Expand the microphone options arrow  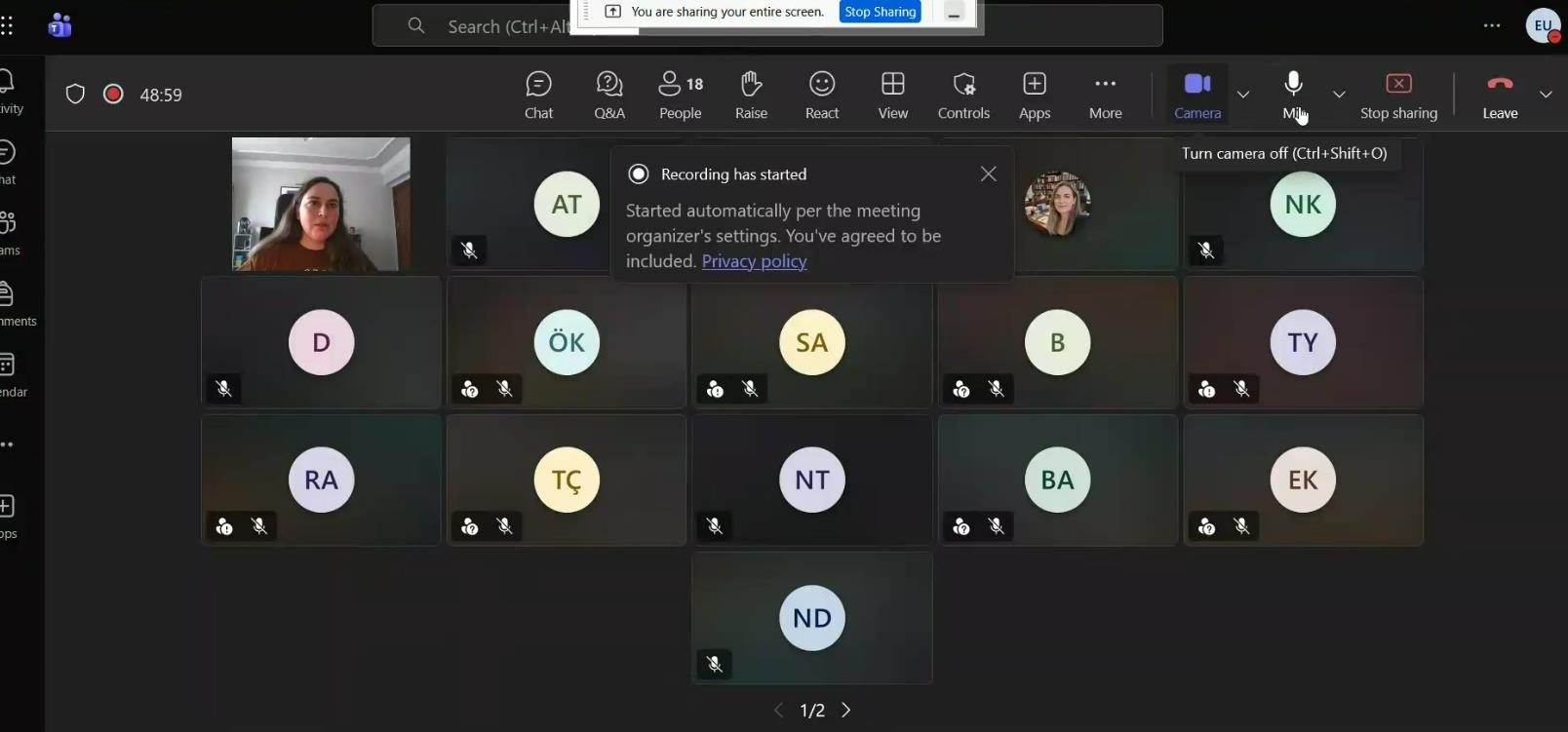(1339, 95)
